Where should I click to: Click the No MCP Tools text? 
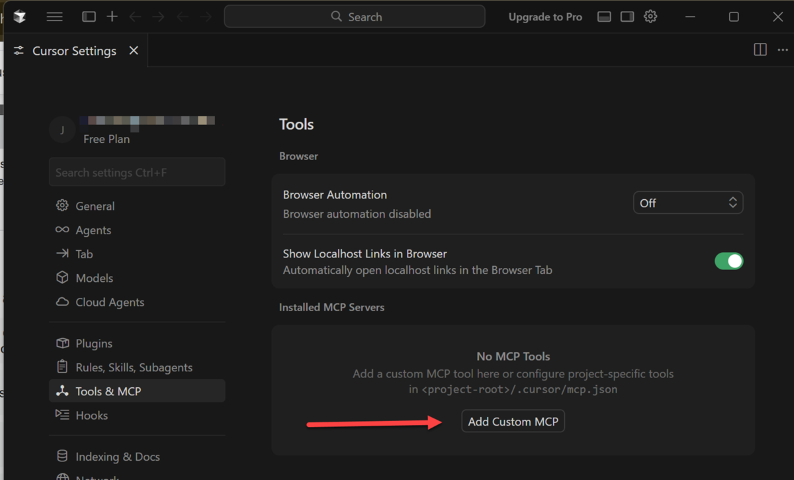(x=513, y=356)
